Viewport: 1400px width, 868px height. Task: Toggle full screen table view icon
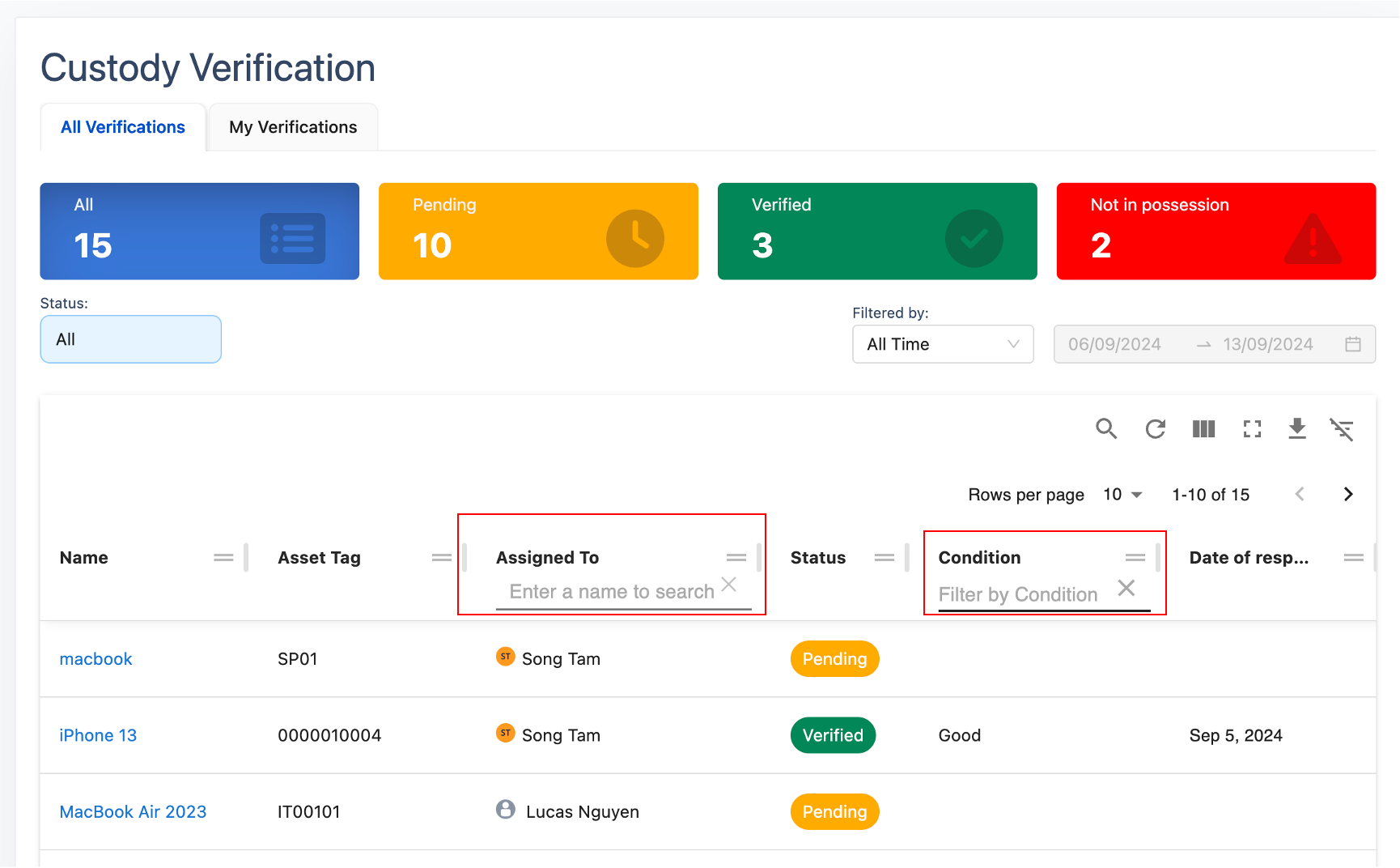coord(1252,428)
